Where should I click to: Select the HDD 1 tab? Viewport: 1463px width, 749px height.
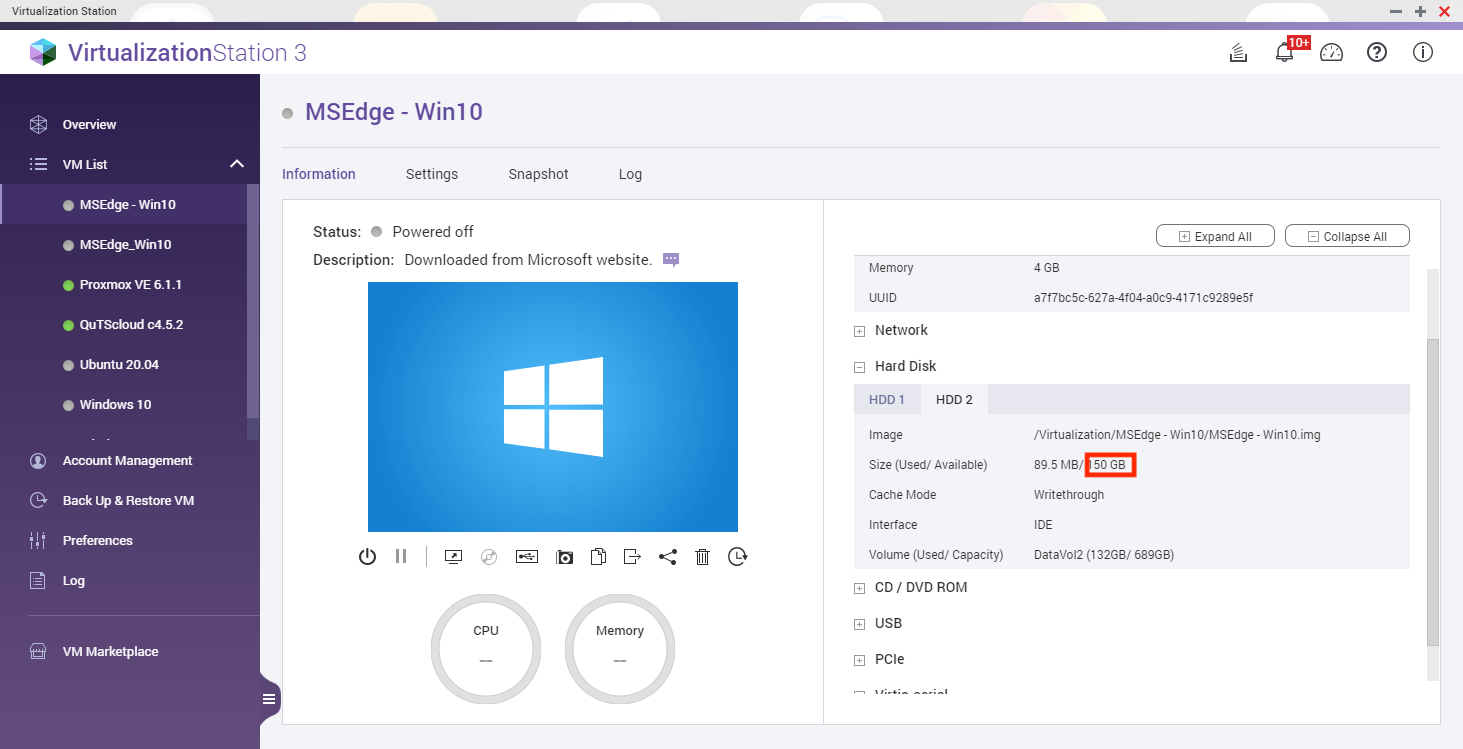(887, 399)
